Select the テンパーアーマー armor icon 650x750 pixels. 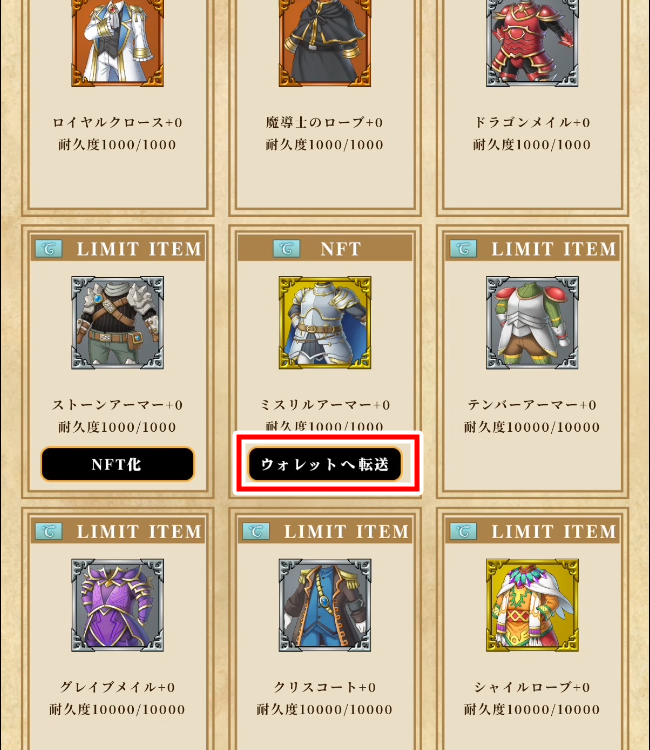532,322
